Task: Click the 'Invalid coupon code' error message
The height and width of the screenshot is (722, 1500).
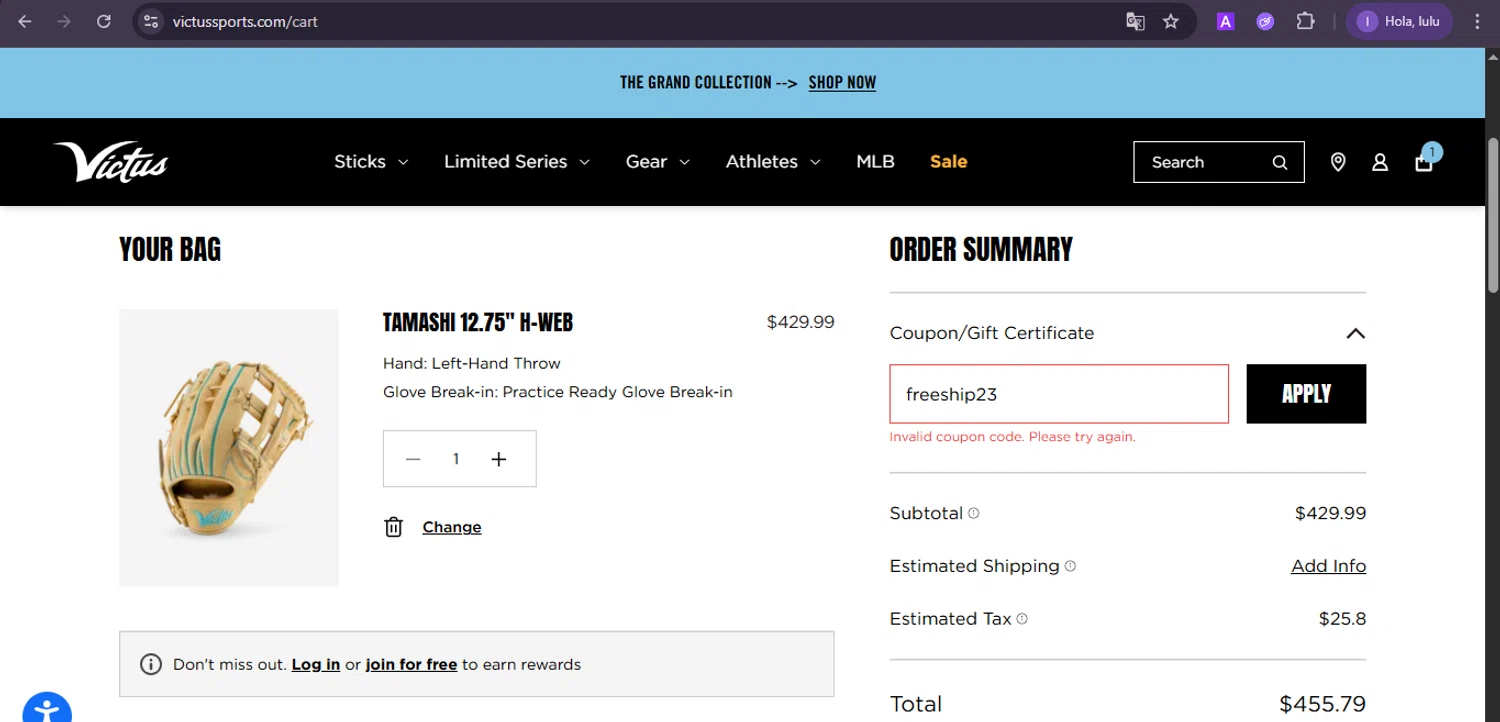Action: tap(1012, 437)
